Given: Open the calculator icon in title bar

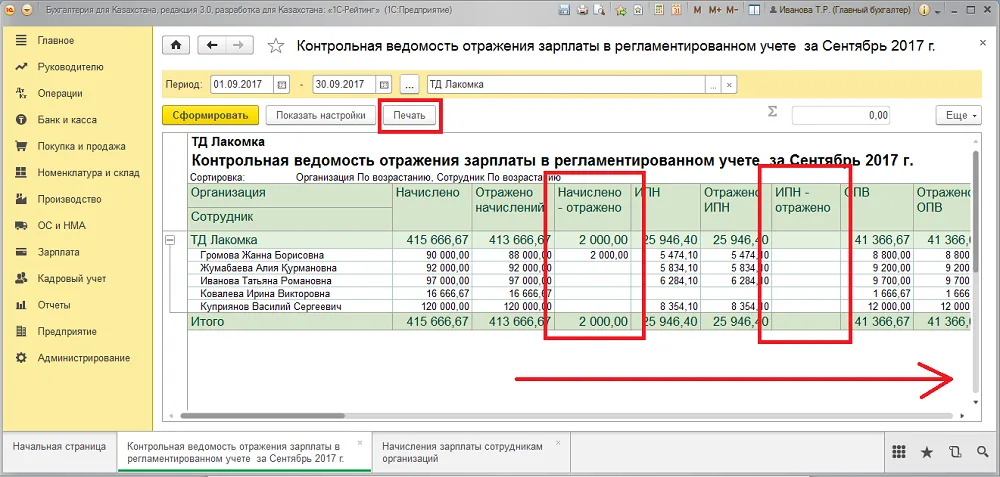Looking at the screenshot, I should 659,10.
